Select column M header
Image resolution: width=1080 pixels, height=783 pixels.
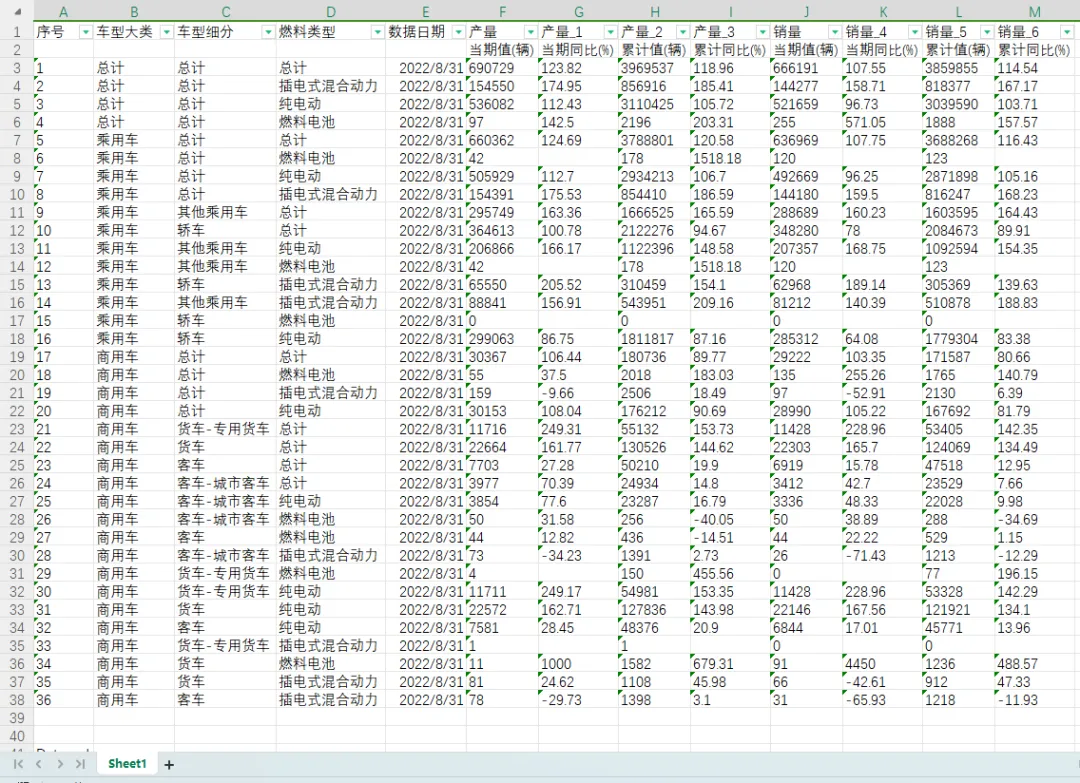1034,12
